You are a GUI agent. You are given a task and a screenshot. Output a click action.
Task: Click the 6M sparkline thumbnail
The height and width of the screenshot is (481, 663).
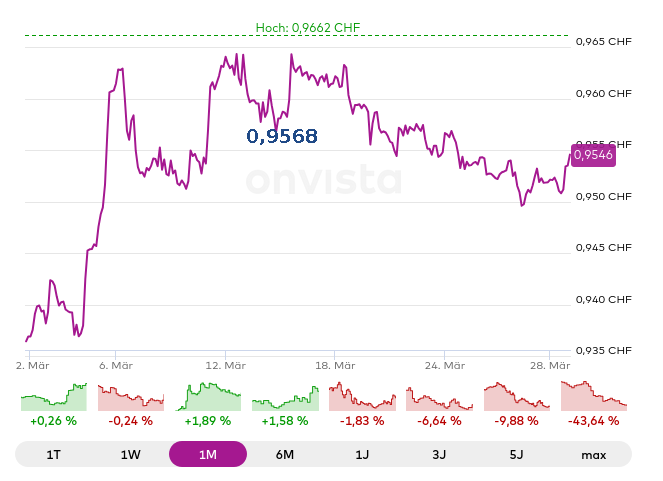(x=285, y=397)
